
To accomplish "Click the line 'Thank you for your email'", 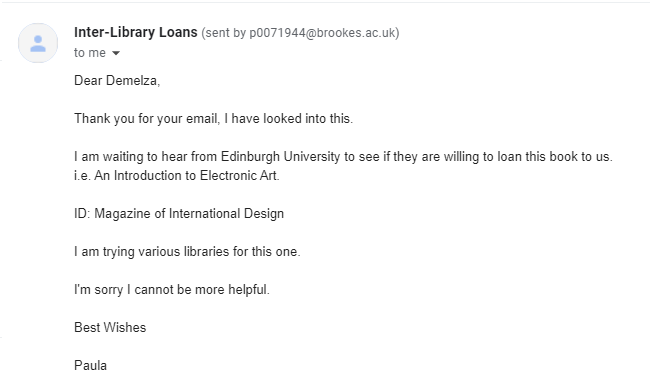I will [x=147, y=119].
